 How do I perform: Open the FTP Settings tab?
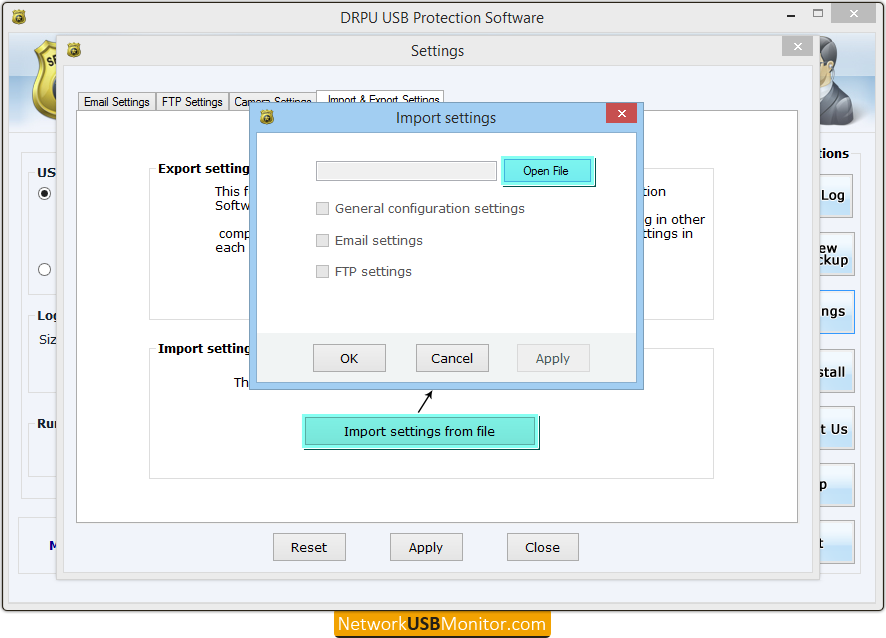point(192,102)
